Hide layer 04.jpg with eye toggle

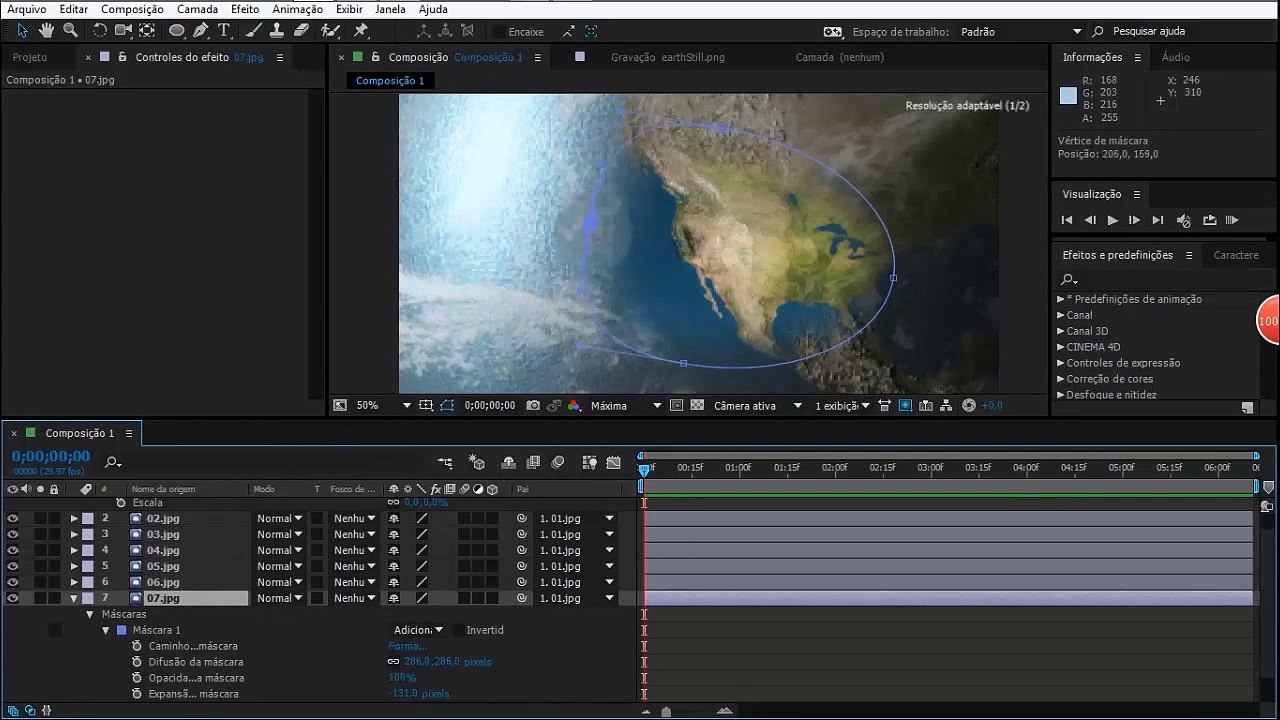click(x=12, y=551)
